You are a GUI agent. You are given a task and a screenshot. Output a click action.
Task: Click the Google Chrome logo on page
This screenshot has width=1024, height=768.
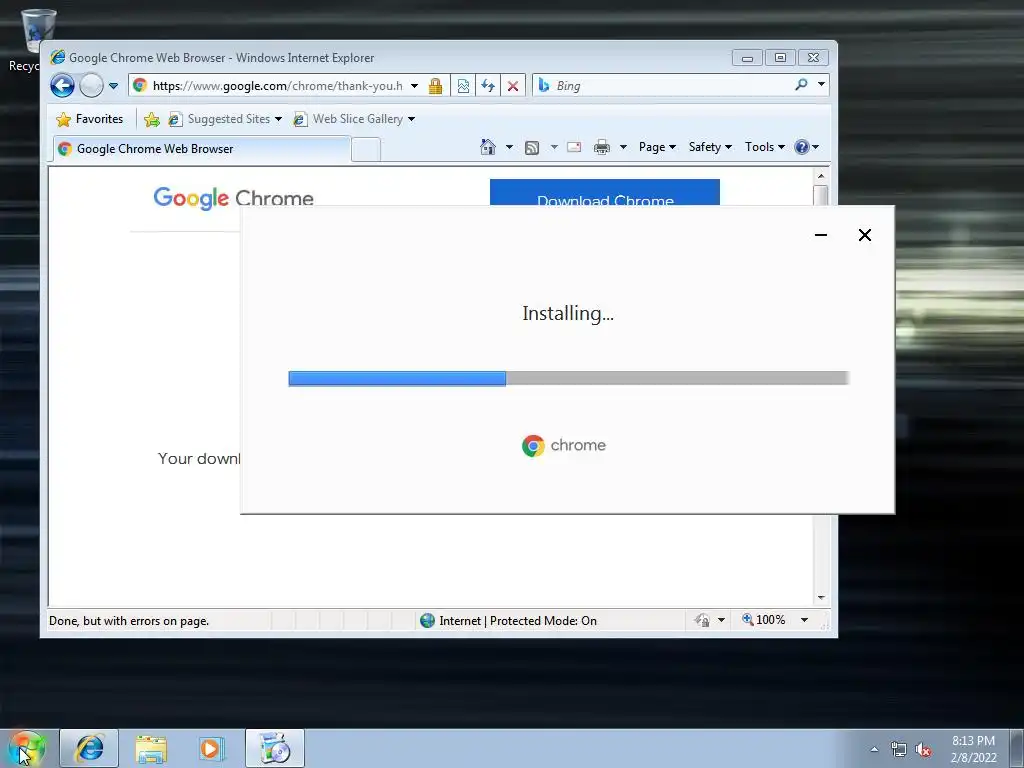tap(233, 198)
